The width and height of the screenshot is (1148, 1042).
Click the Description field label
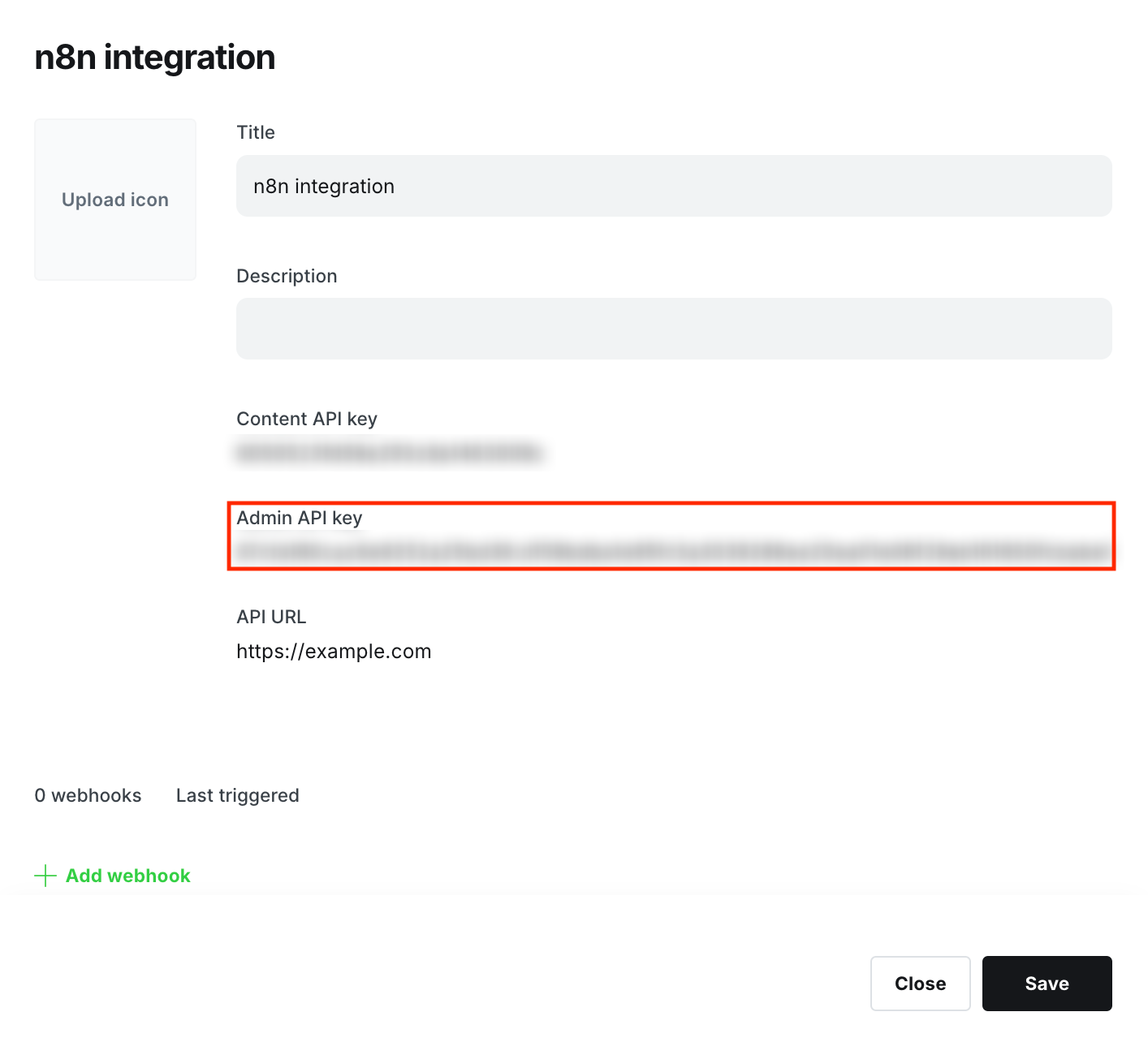tap(286, 276)
